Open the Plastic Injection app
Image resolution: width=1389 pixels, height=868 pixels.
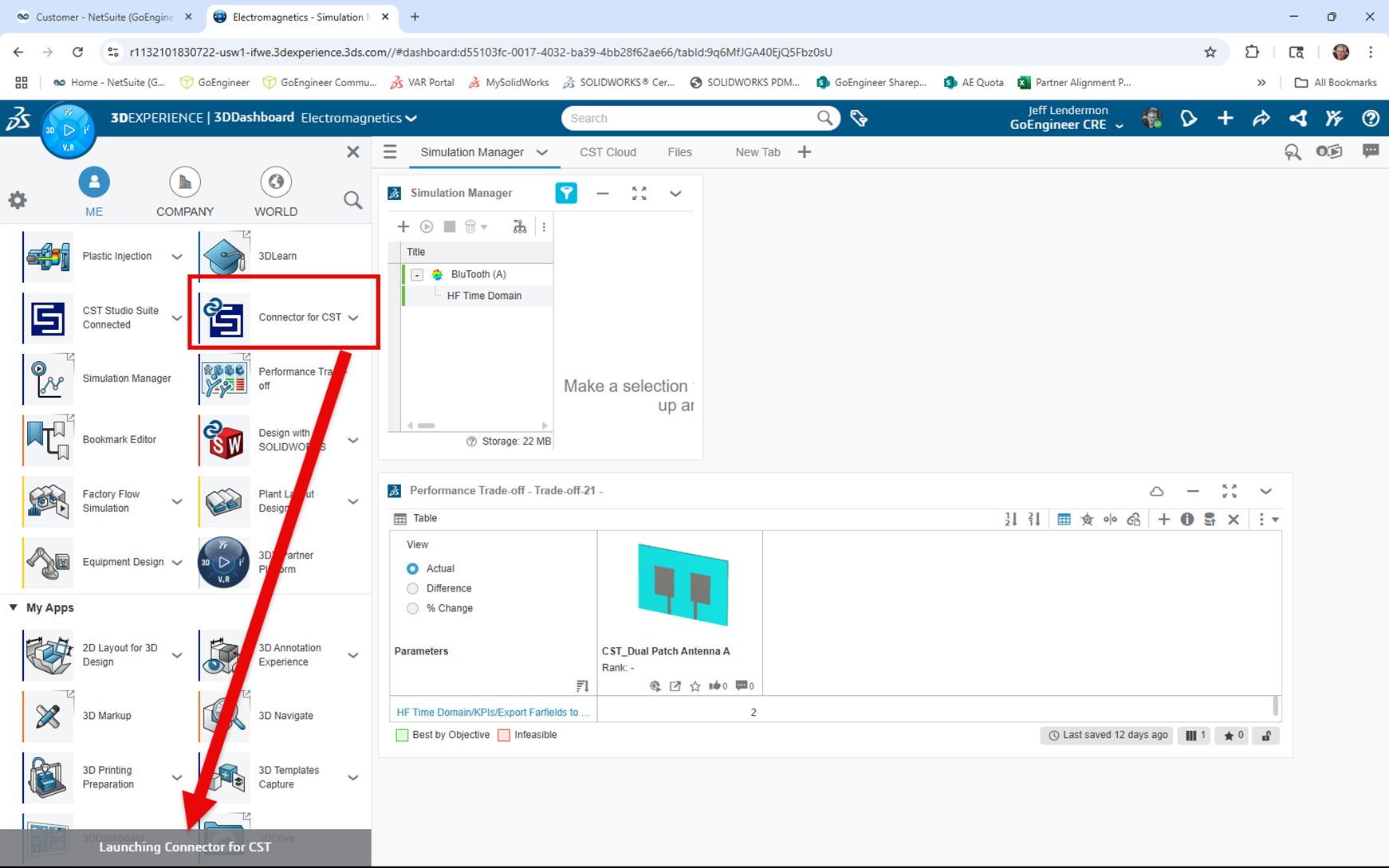[x=48, y=256]
